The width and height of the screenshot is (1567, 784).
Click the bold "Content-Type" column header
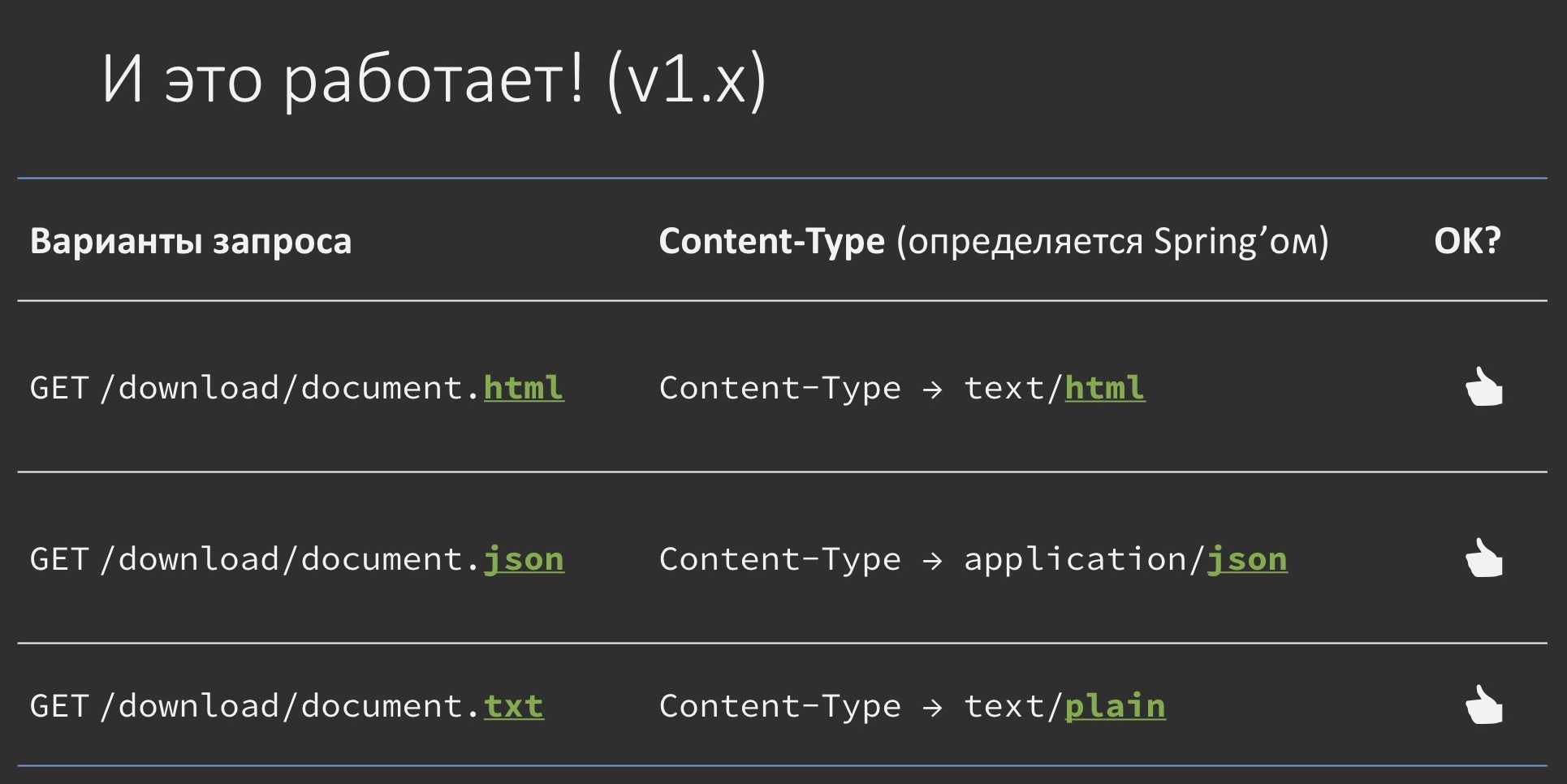tap(771, 241)
